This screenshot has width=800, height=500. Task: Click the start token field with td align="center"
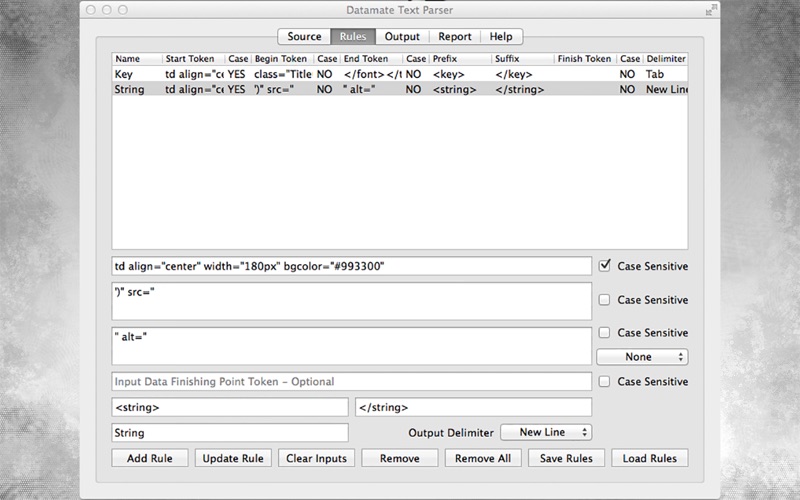352,266
